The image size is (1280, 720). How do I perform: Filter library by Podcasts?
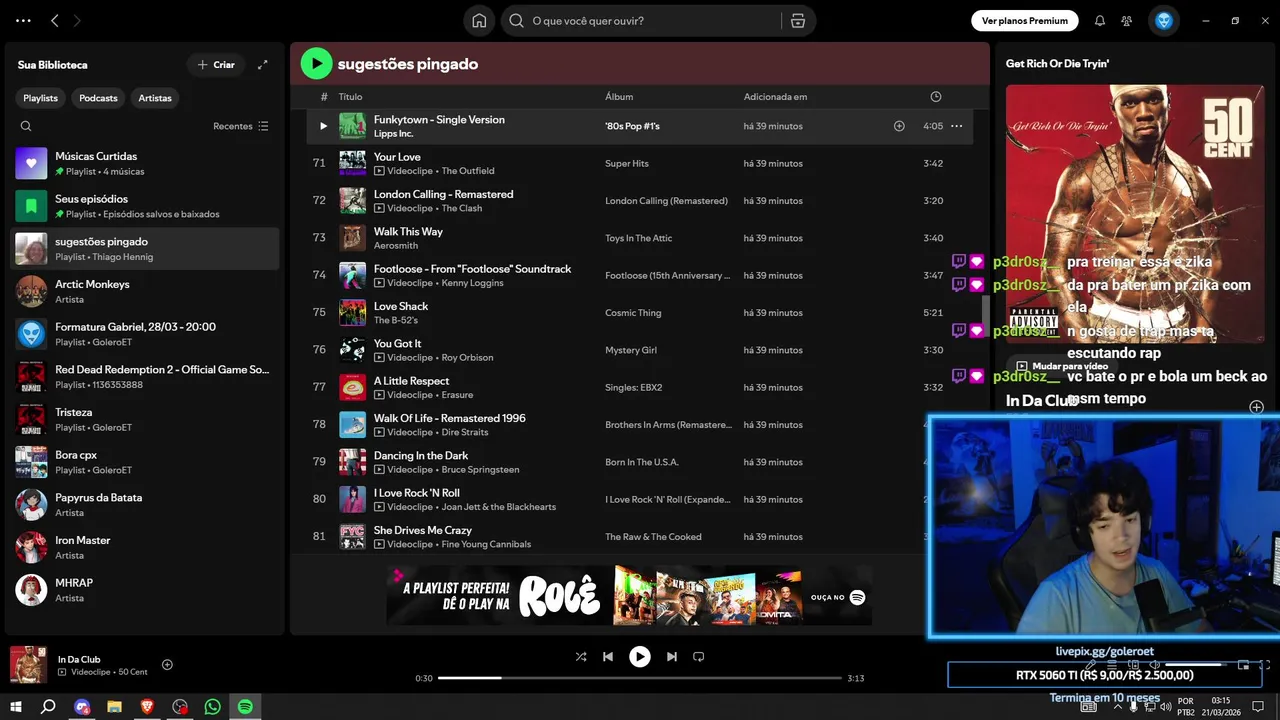98,98
